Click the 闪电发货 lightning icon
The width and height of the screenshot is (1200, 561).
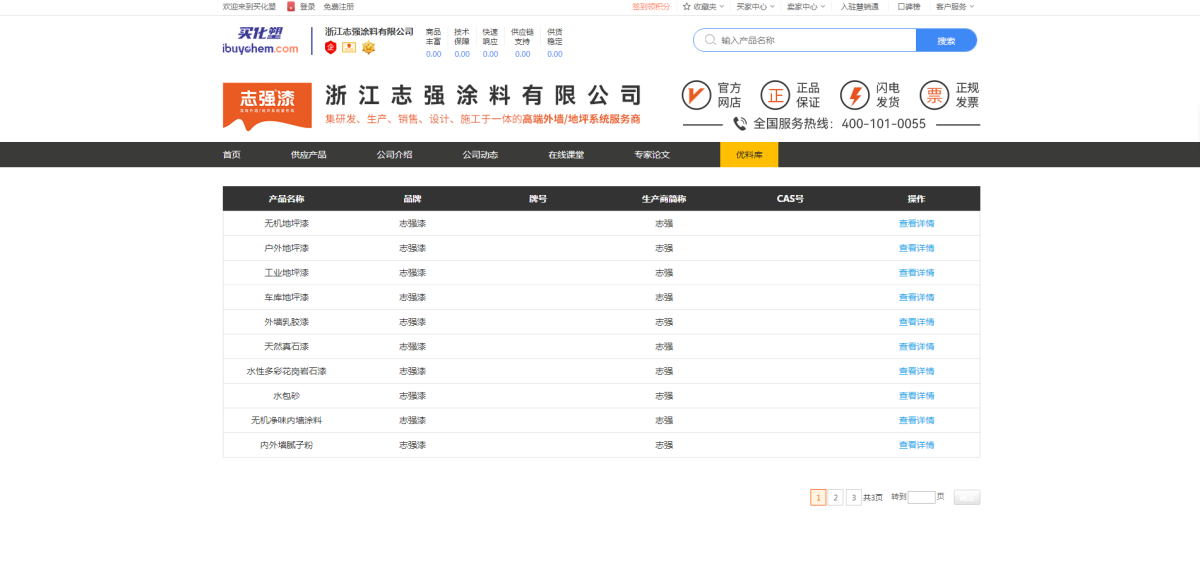click(x=855, y=95)
